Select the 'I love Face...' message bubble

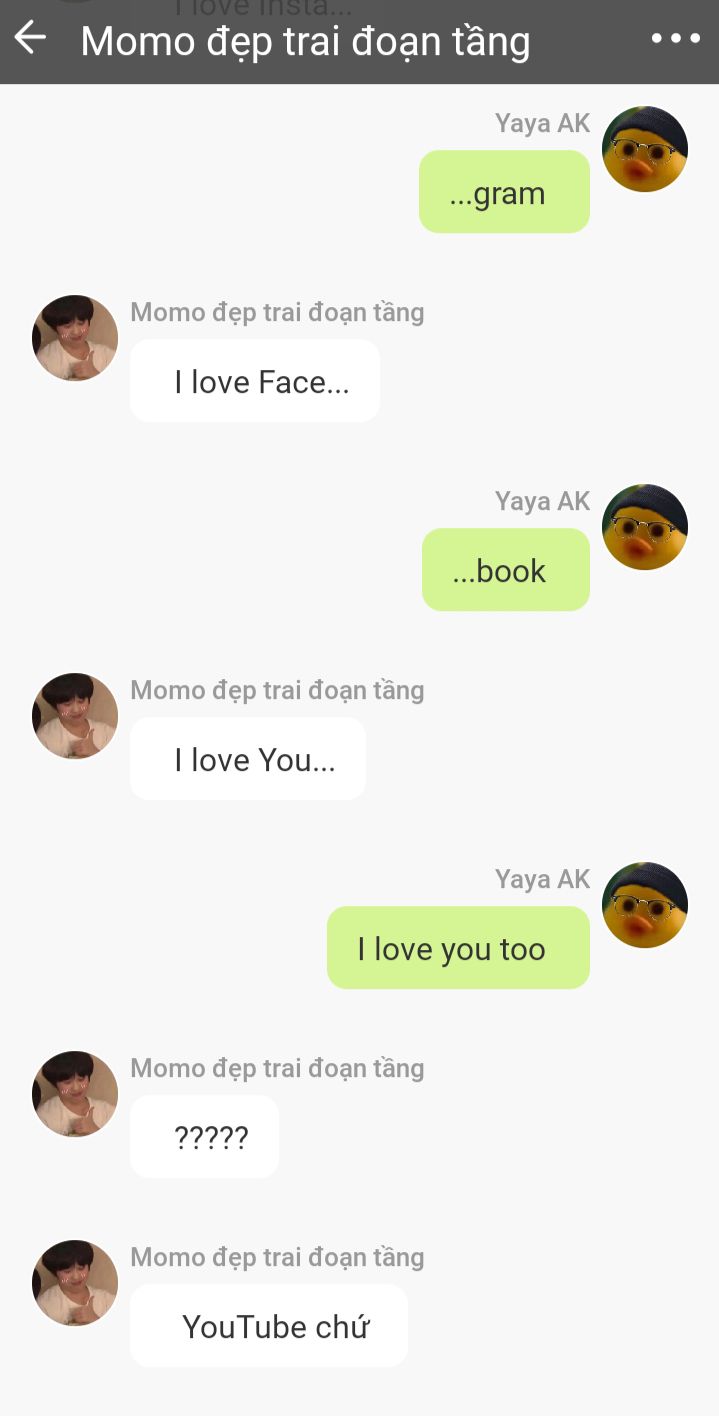pos(255,381)
